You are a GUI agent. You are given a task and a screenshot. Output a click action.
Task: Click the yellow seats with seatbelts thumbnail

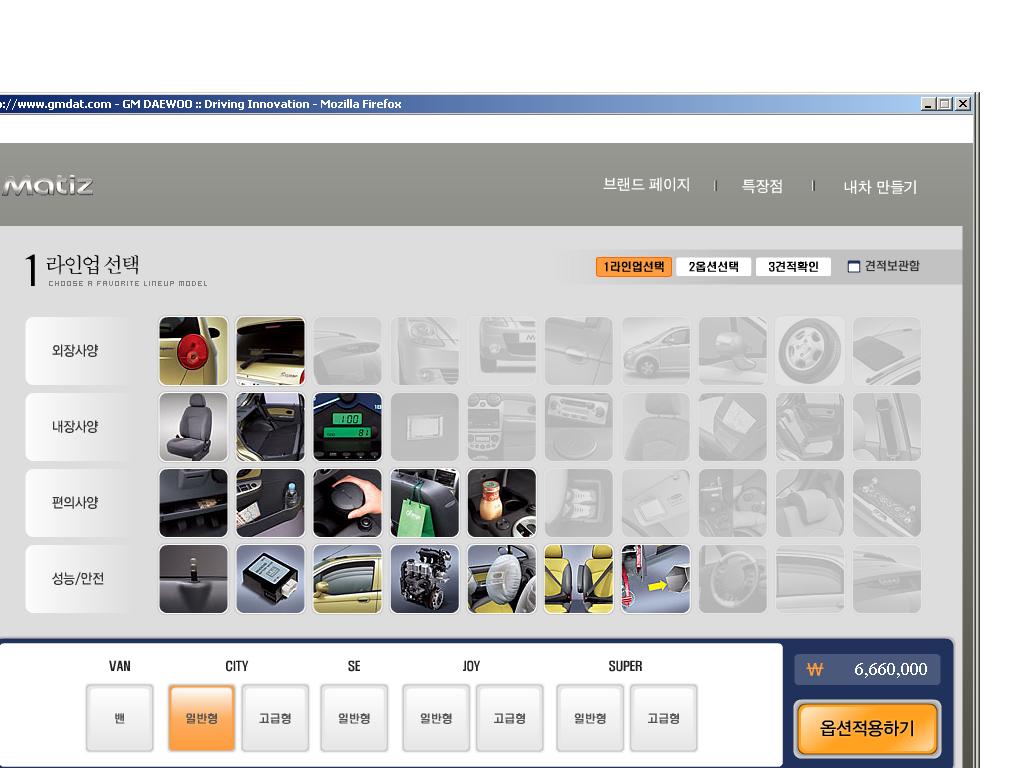578,579
